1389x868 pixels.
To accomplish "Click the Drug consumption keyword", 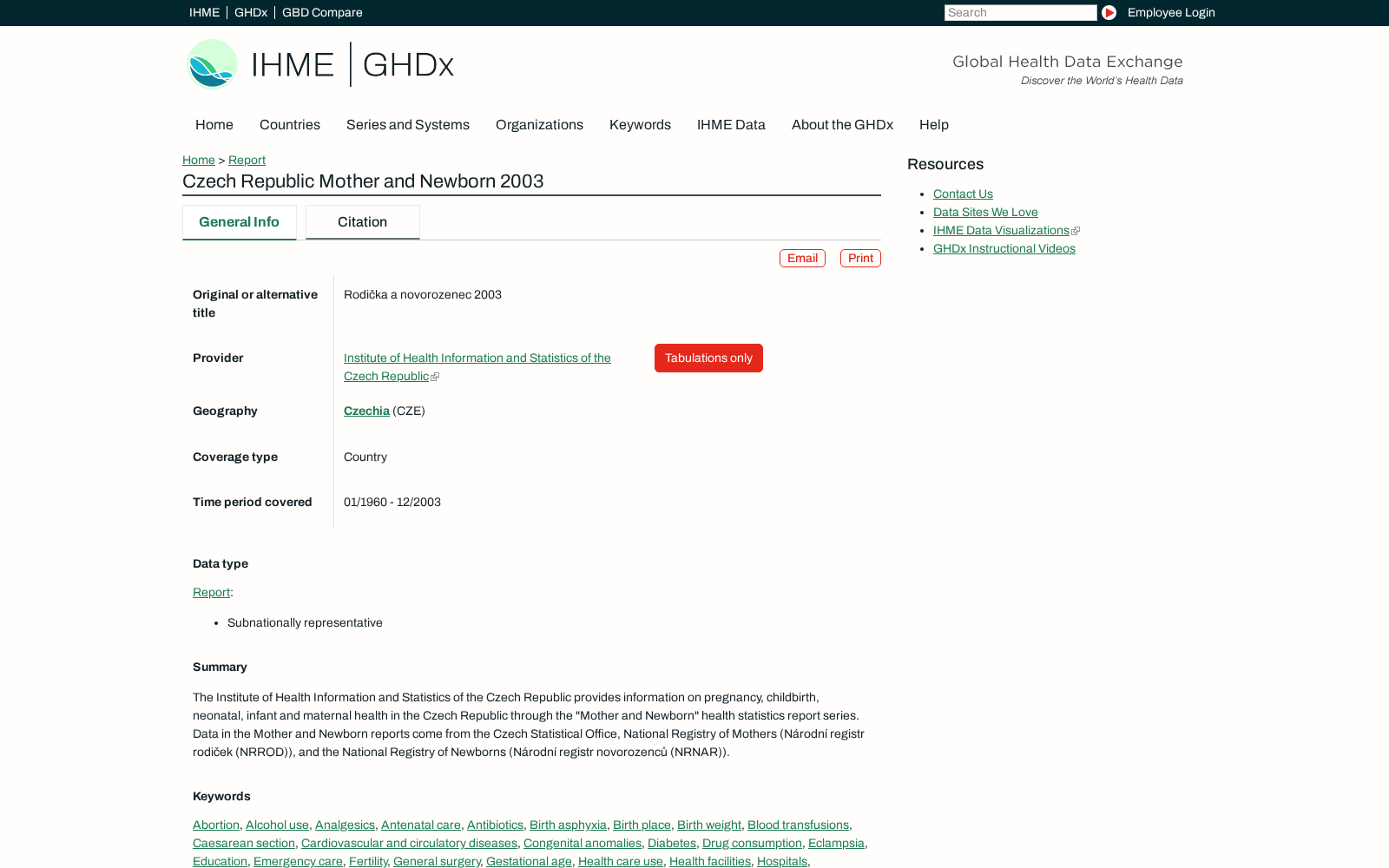I will tap(752, 844).
